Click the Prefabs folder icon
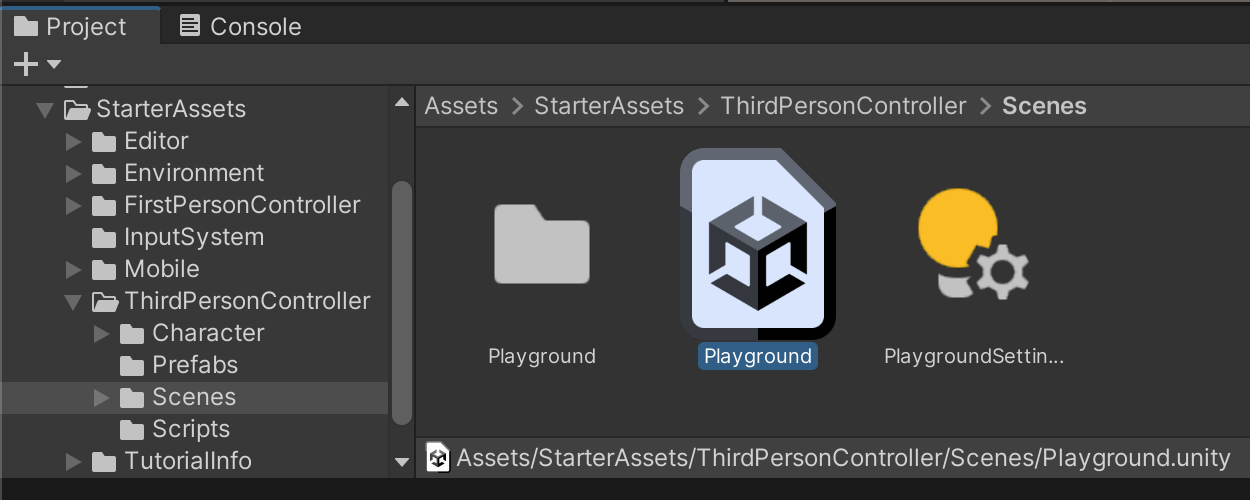 [132, 365]
